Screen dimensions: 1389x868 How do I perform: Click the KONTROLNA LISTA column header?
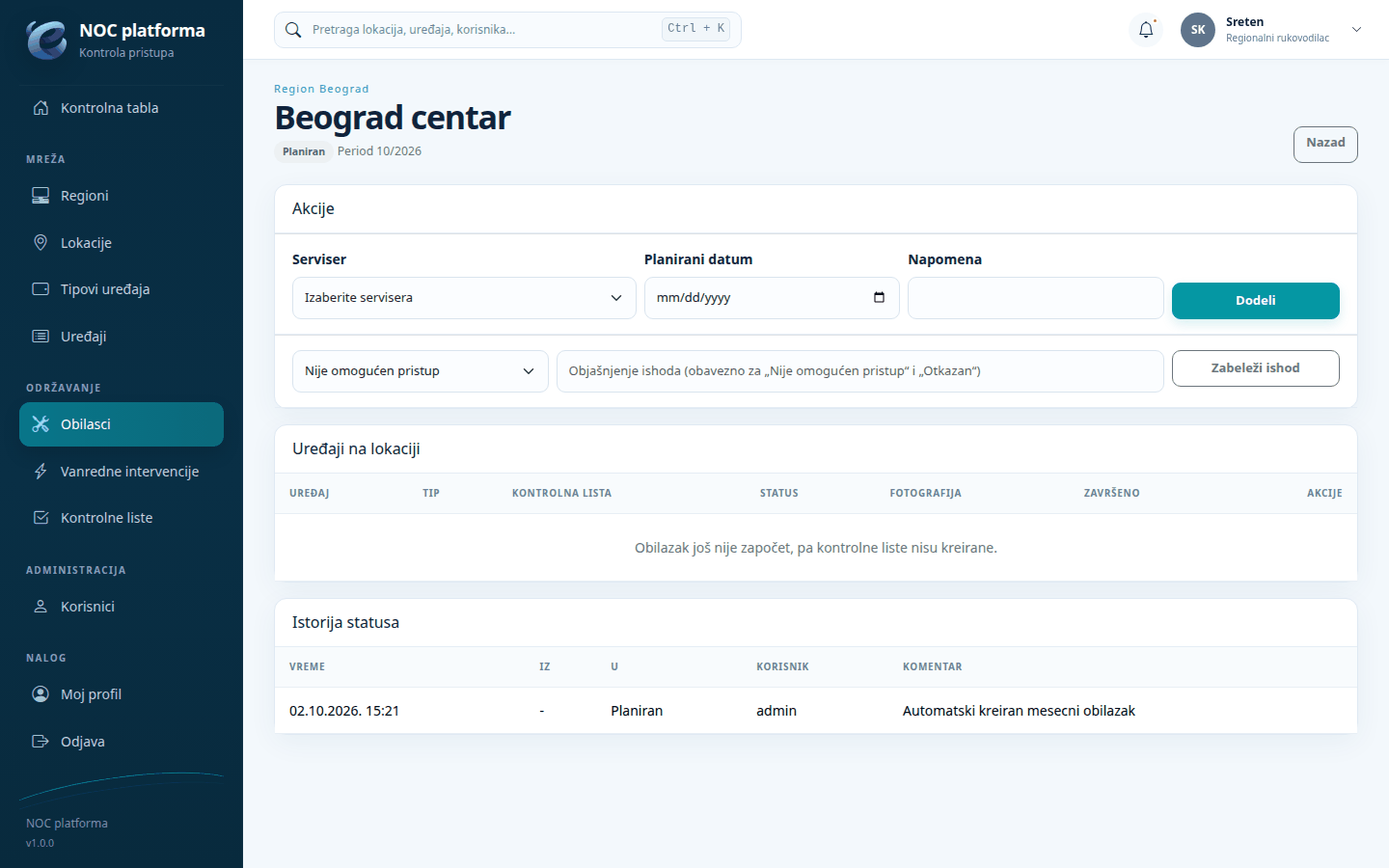tap(561, 493)
